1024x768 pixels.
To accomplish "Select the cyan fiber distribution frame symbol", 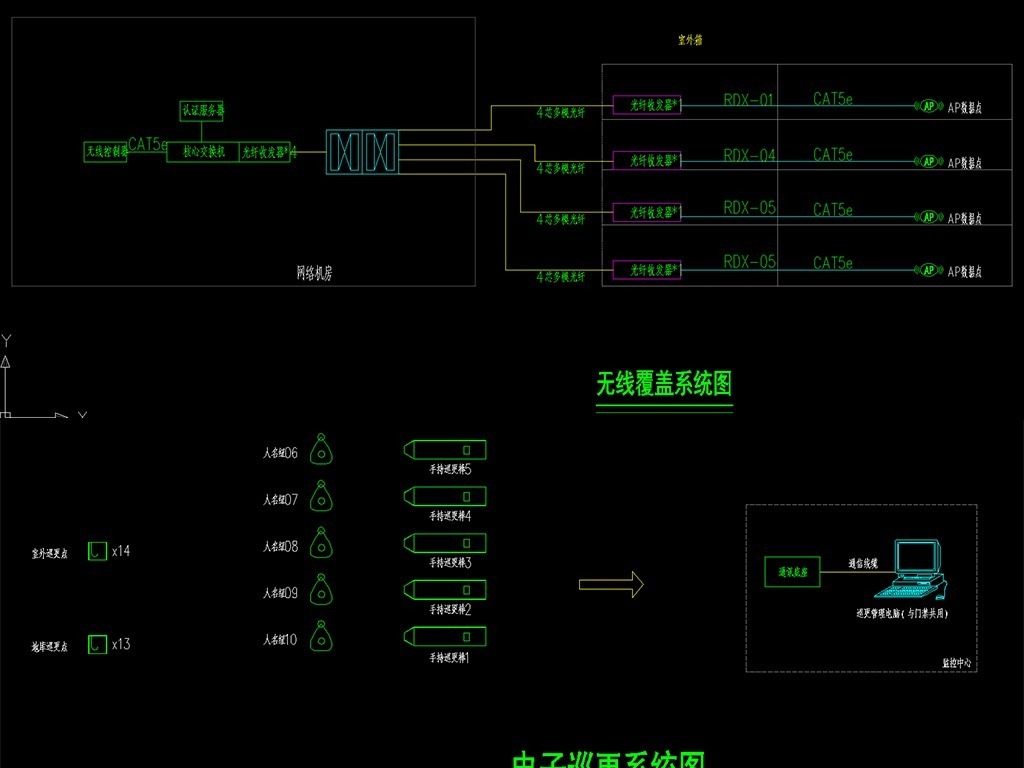I will coord(362,152).
